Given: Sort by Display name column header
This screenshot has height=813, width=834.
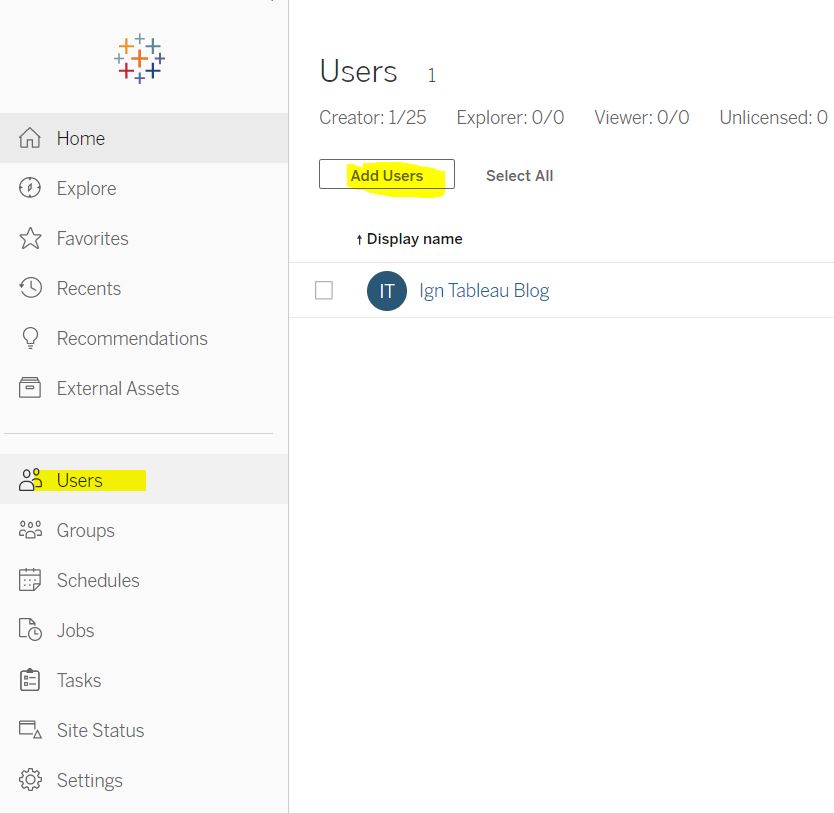Looking at the screenshot, I should pos(414,239).
